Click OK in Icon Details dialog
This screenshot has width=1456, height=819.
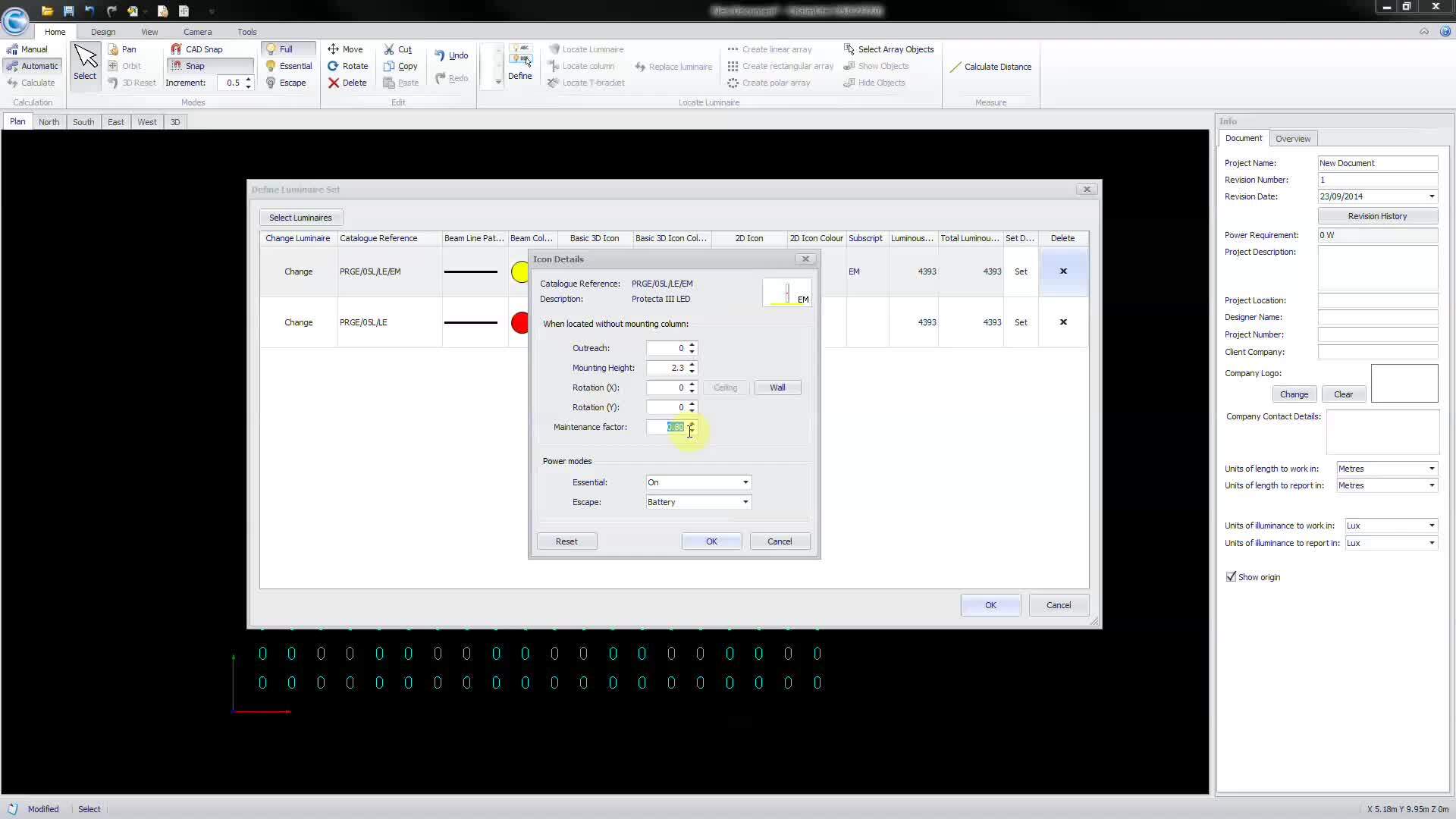[711, 541]
